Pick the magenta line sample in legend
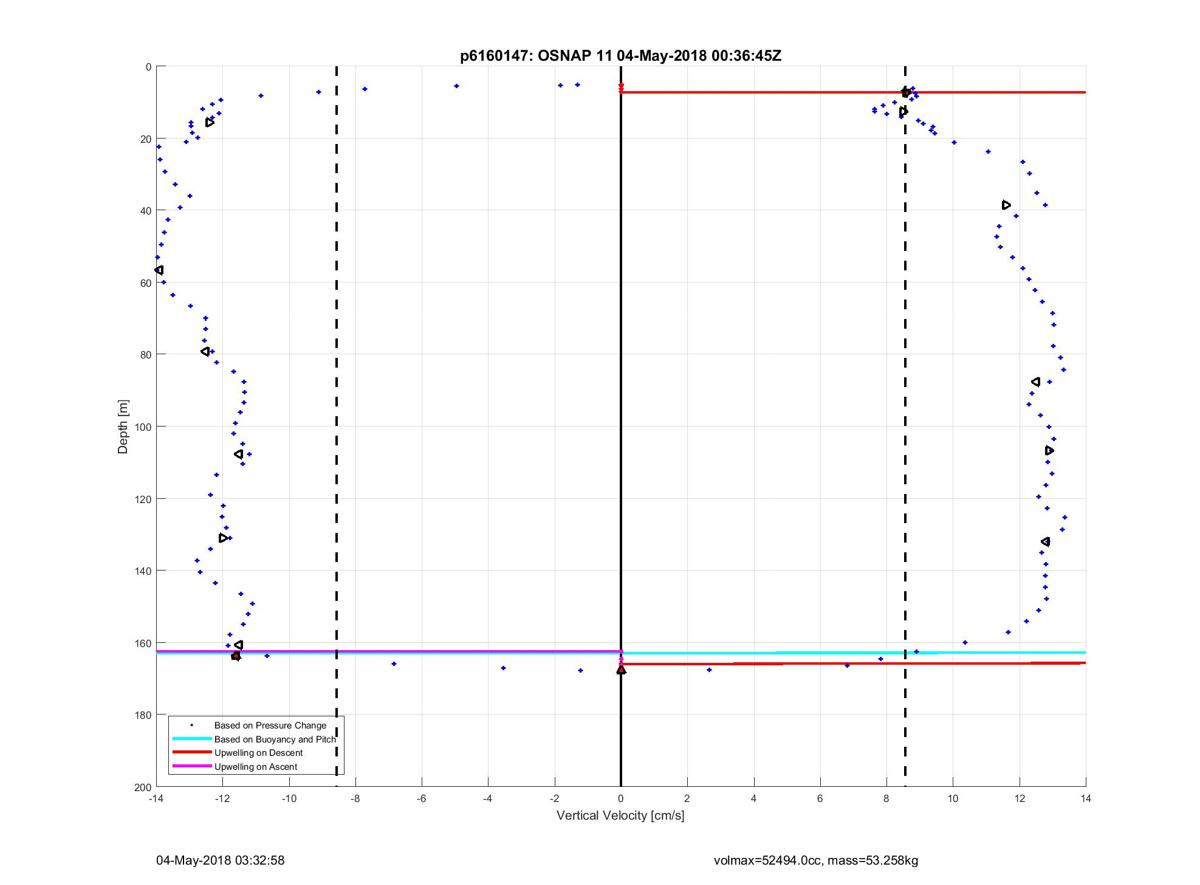 (x=191, y=767)
